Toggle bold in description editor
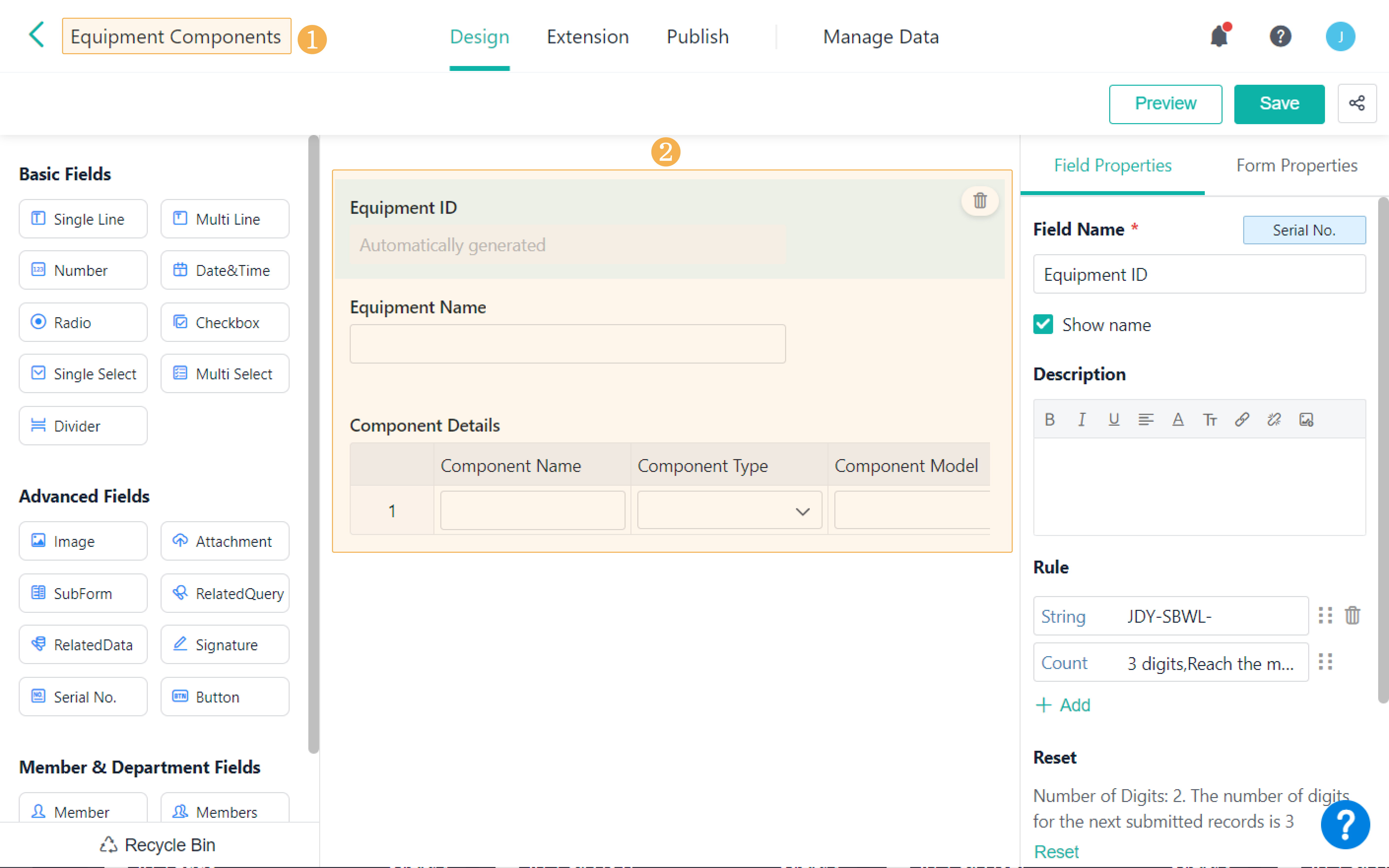 [x=1050, y=420]
